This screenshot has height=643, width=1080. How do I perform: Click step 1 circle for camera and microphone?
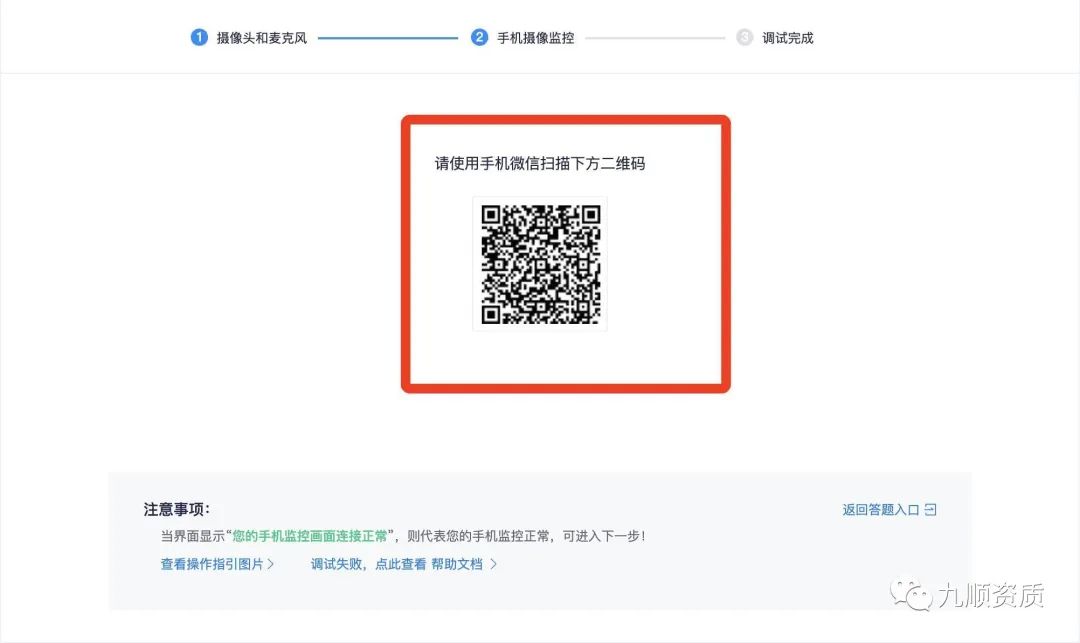pos(199,37)
